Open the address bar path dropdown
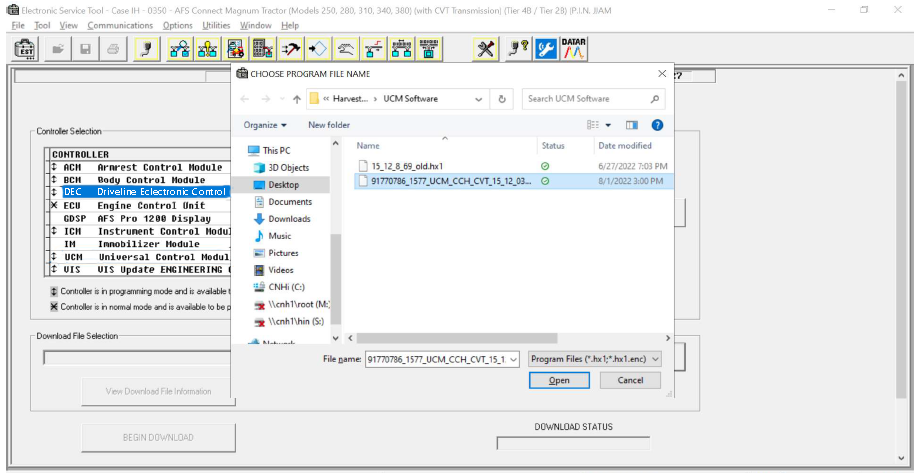Image resolution: width=914 pixels, height=473 pixels. (x=479, y=99)
